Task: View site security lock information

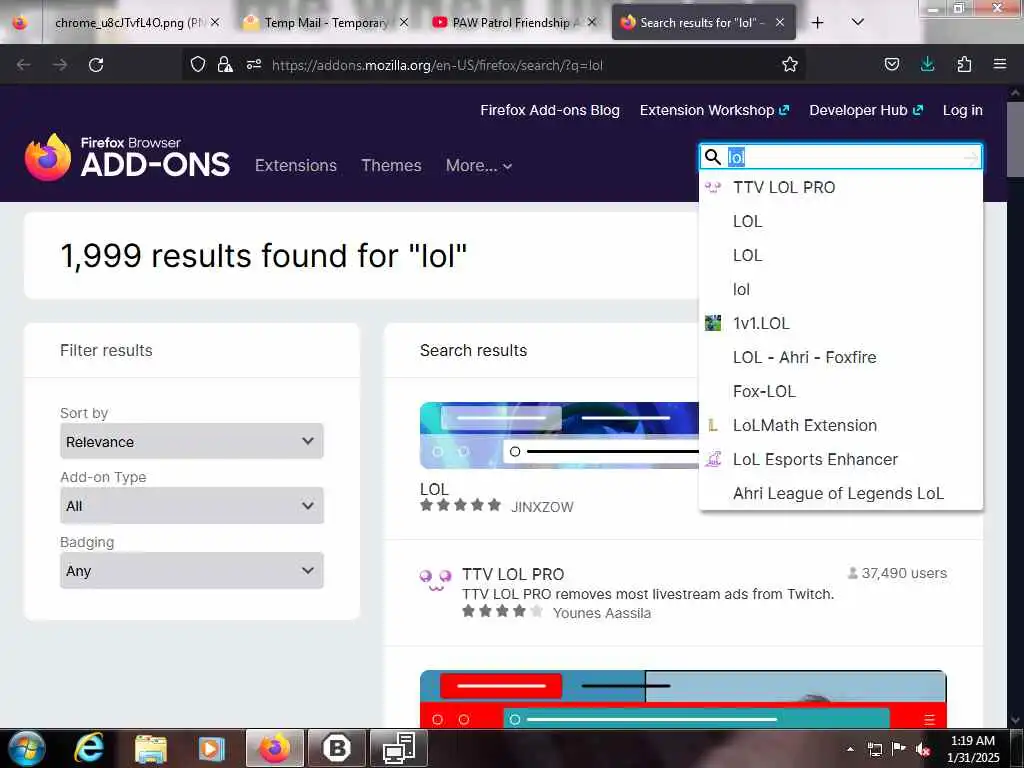Action: pyautogui.click(x=225, y=64)
